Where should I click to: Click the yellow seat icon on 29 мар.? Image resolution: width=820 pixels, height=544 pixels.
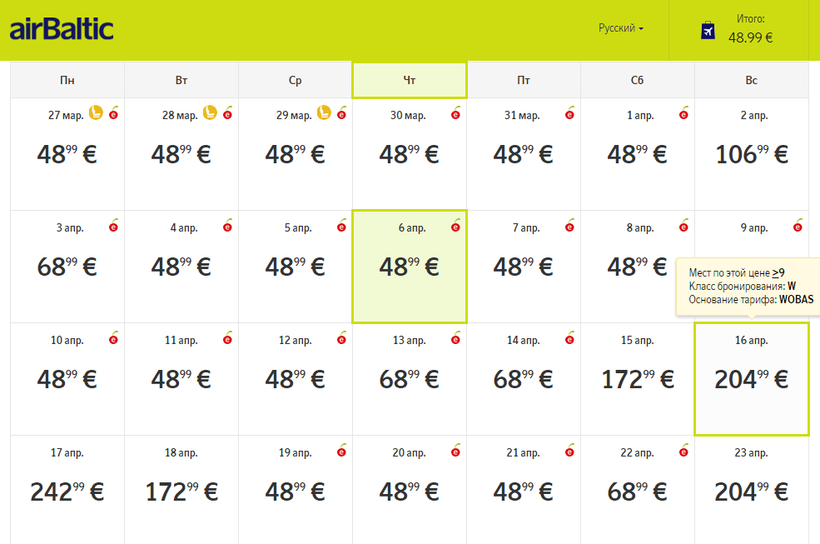tap(325, 113)
